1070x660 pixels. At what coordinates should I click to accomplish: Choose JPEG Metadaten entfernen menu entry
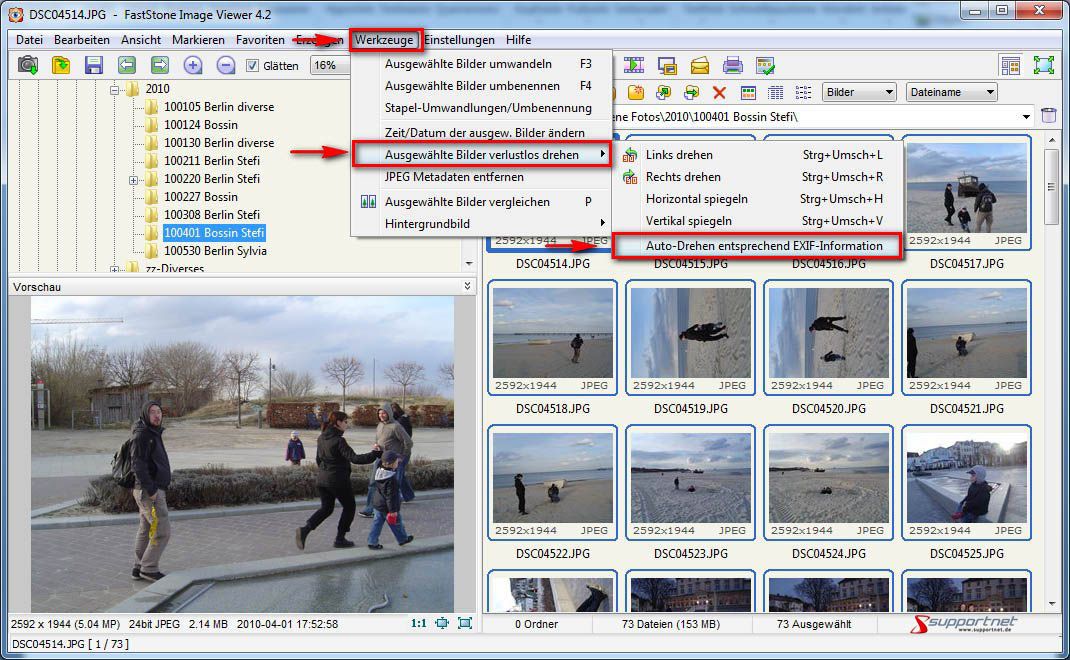(x=454, y=177)
